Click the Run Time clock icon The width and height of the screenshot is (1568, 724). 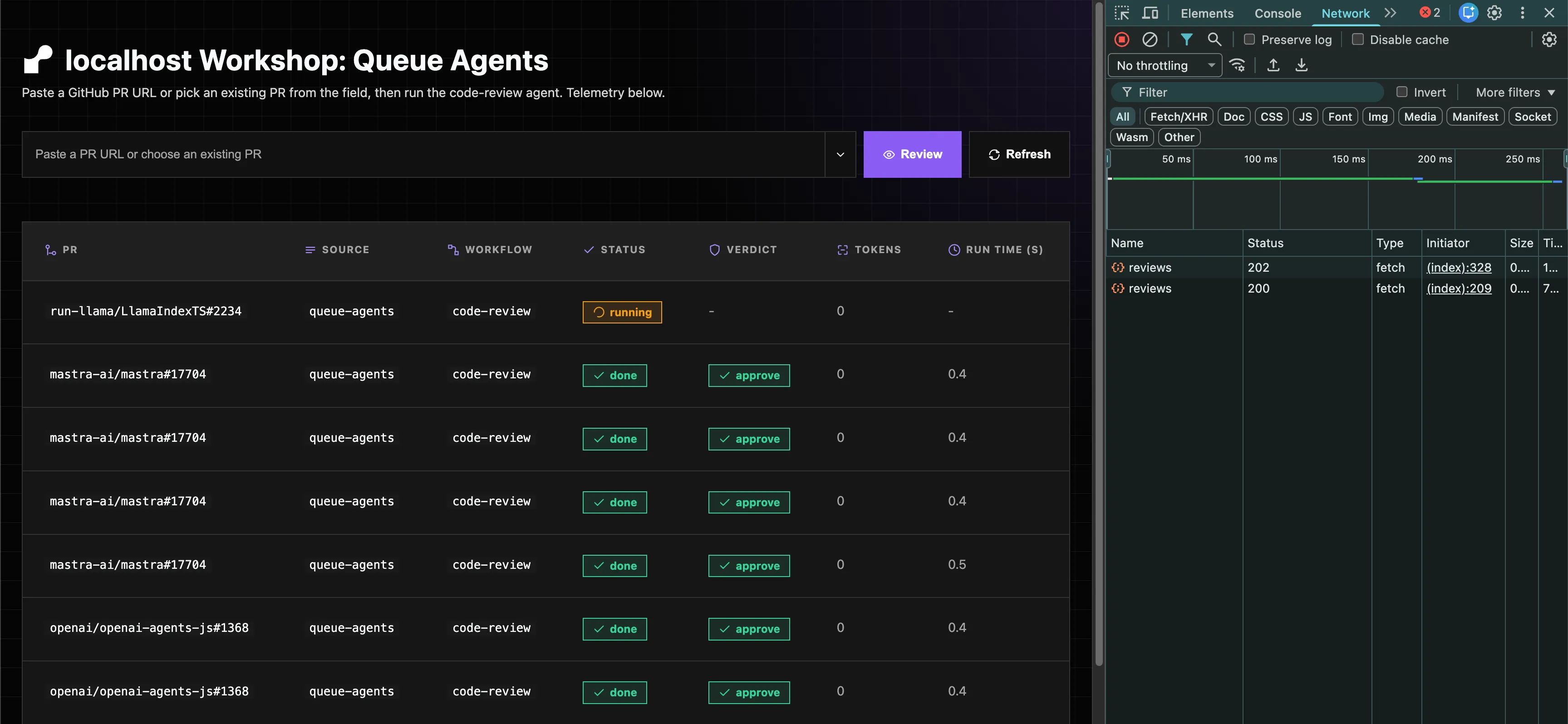[x=954, y=250]
